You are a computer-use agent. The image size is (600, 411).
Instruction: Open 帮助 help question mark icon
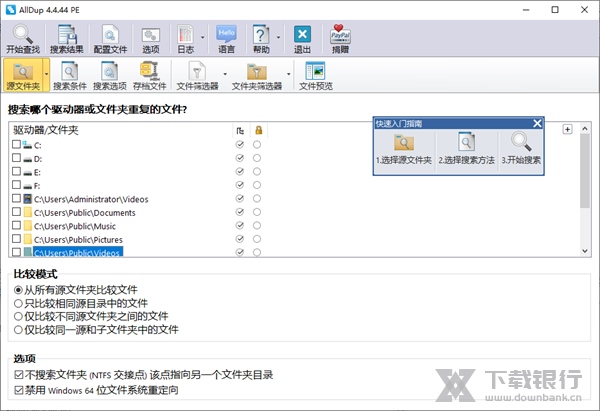click(261, 39)
